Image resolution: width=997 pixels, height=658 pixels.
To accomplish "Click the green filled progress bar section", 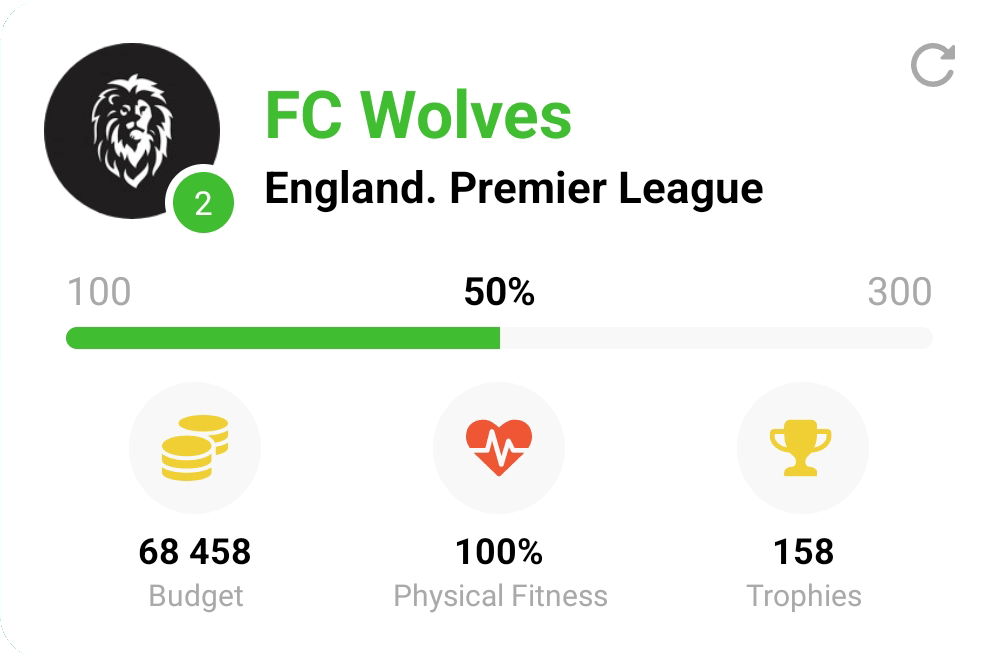I will 282,338.
